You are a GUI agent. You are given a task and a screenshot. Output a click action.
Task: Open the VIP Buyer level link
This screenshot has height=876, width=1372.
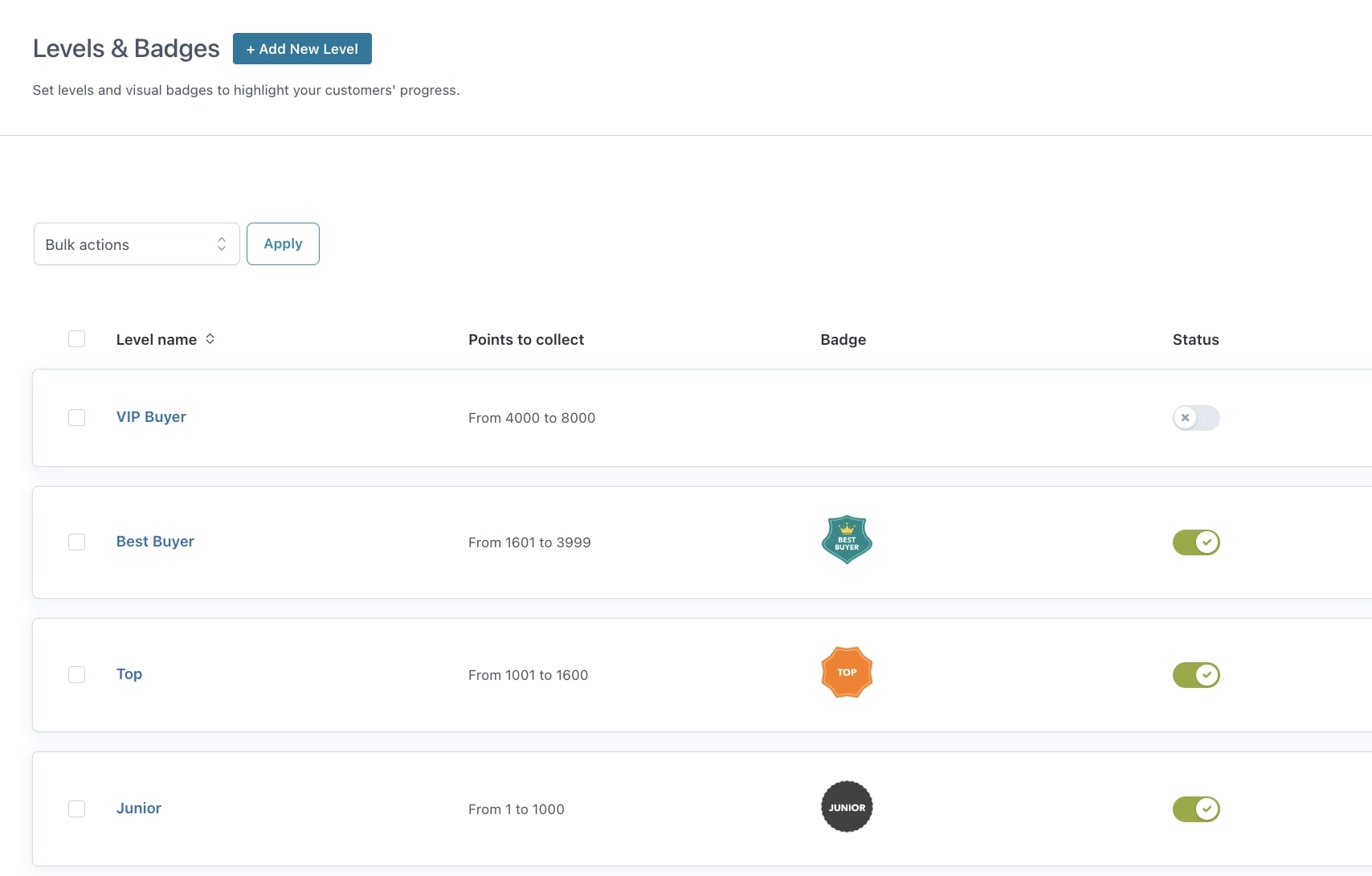151,417
